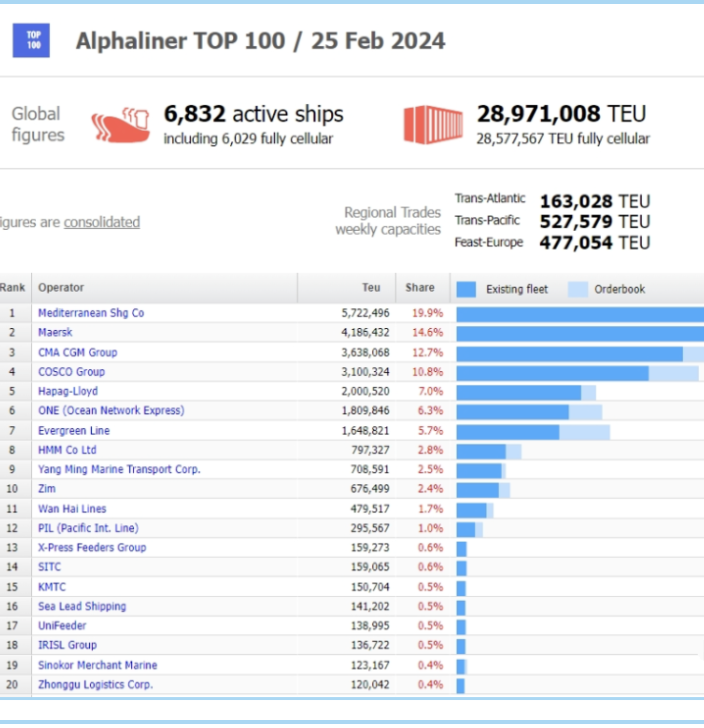Open COSCO Group link
The height and width of the screenshot is (728, 704).
(x=72, y=372)
